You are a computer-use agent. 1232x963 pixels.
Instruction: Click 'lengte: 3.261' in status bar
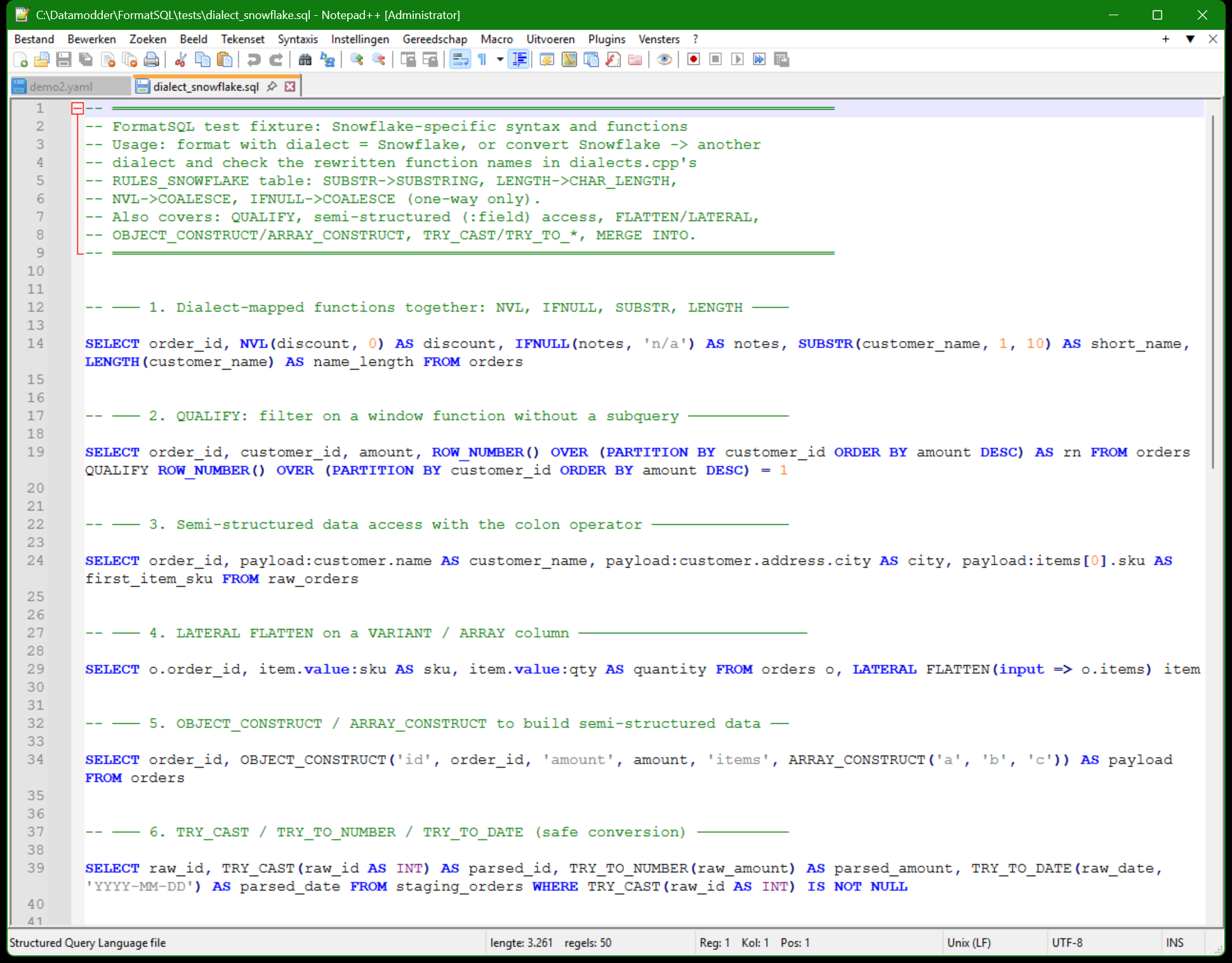521,943
